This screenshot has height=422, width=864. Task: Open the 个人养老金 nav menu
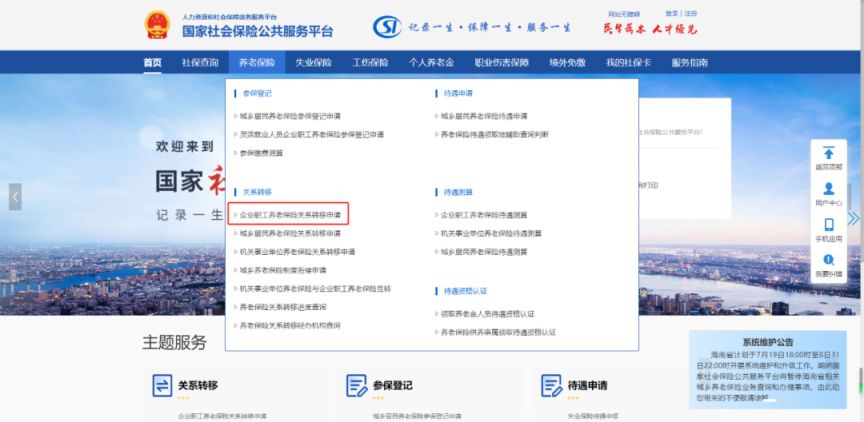tap(431, 63)
